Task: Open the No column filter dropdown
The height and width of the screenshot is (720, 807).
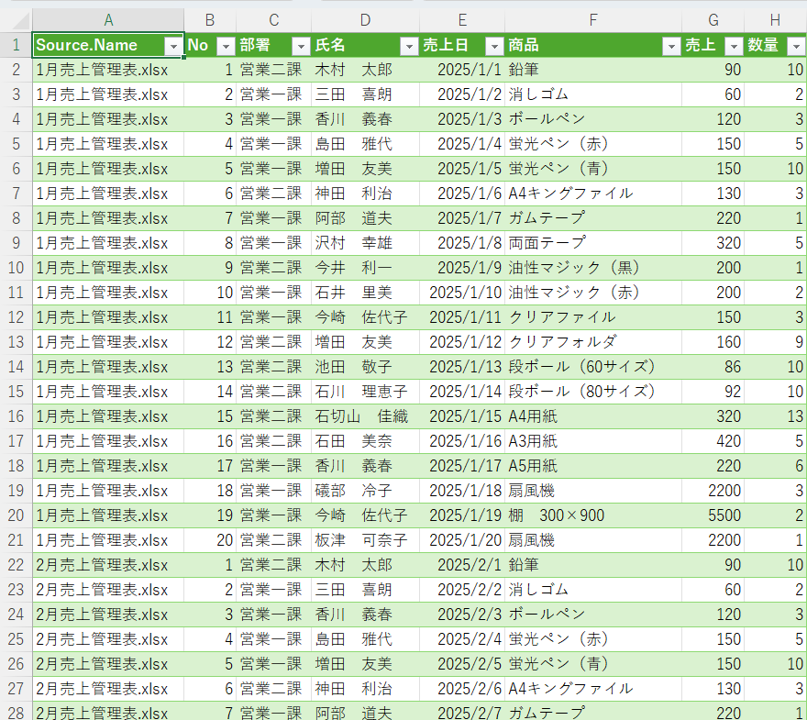Action: pyautogui.click(x=225, y=46)
